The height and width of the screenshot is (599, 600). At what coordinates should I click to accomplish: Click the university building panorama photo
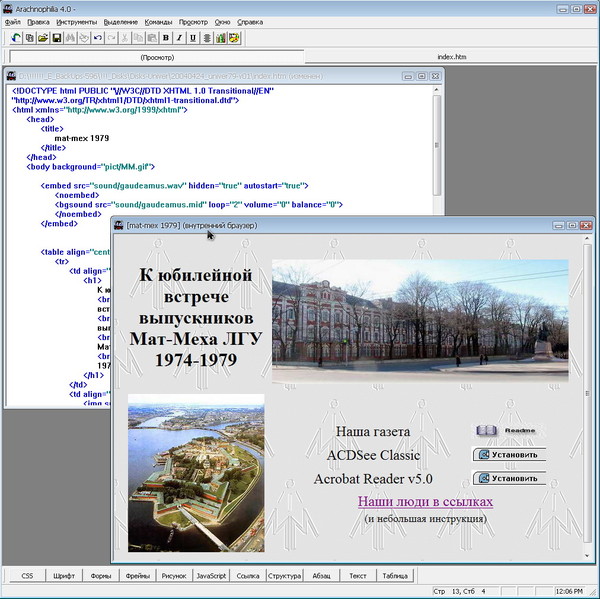point(420,321)
